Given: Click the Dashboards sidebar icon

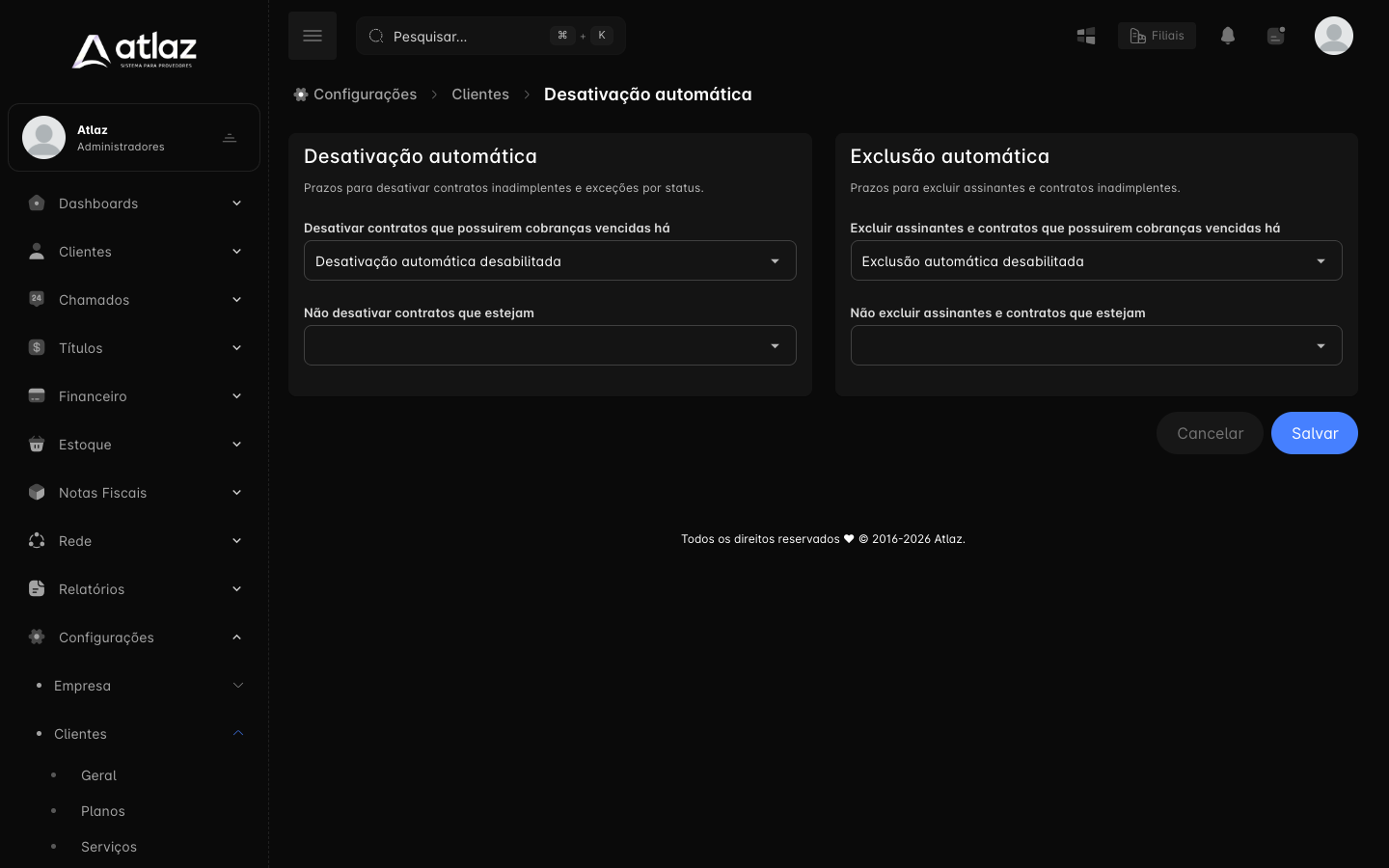Looking at the screenshot, I should (x=37, y=203).
